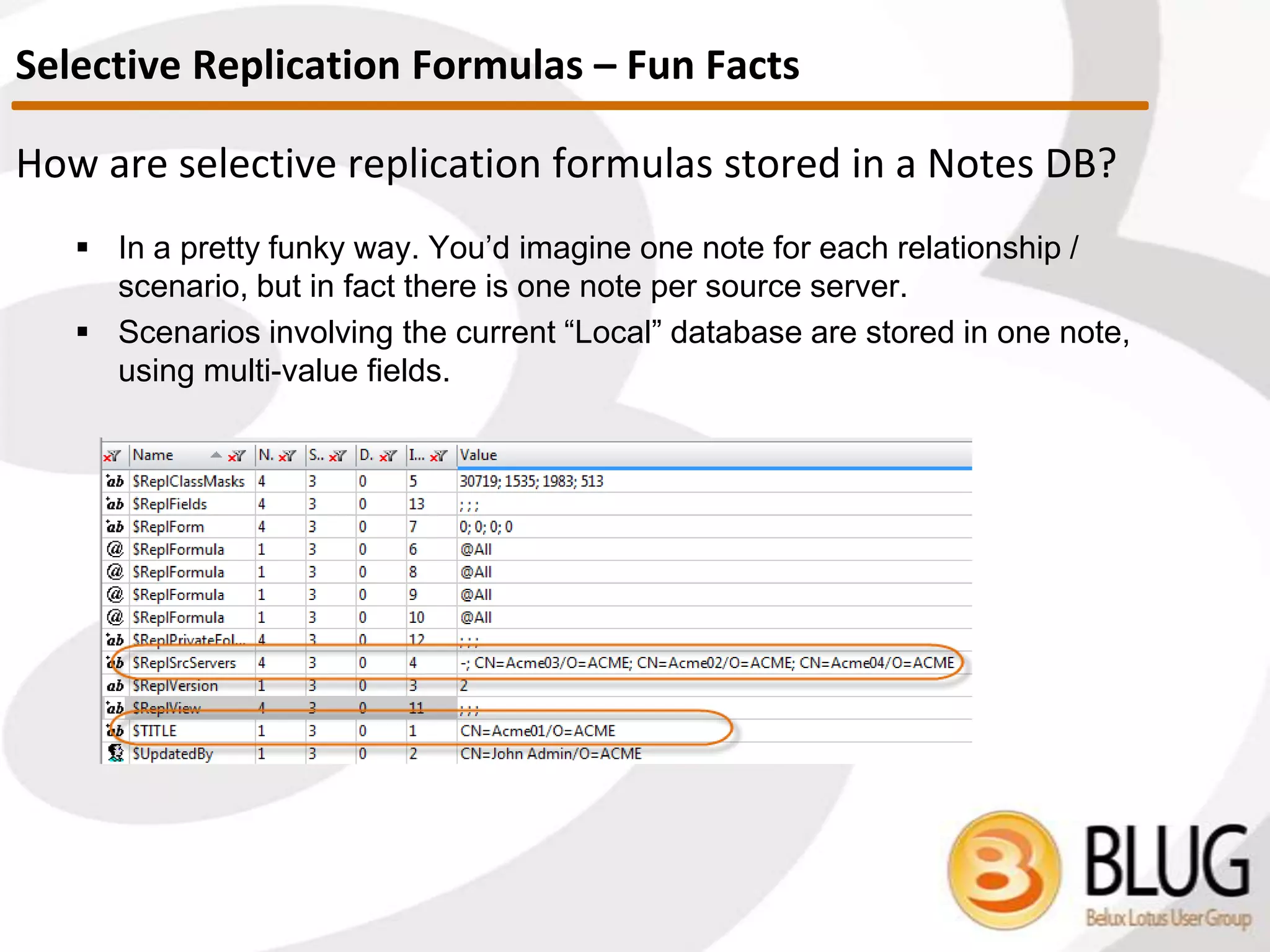Click the text-list icon beside $ReplFields
Image resolution: width=1270 pixels, height=952 pixels.
[x=115, y=504]
